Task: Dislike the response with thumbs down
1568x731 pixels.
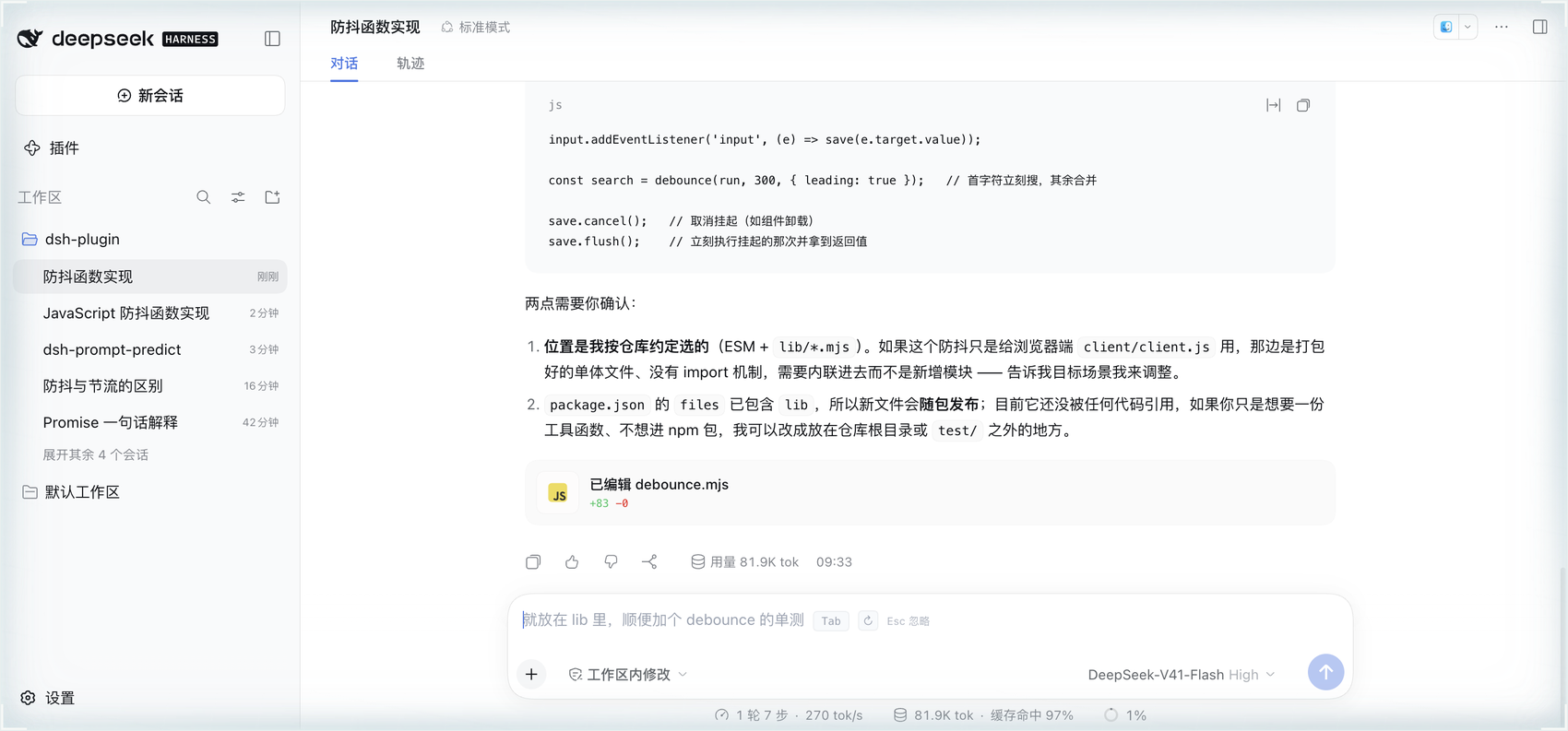Action: click(x=611, y=561)
